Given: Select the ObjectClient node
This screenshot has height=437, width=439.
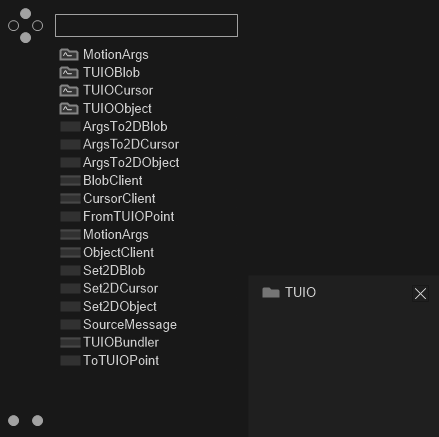Looking at the screenshot, I should click(118, 253).
